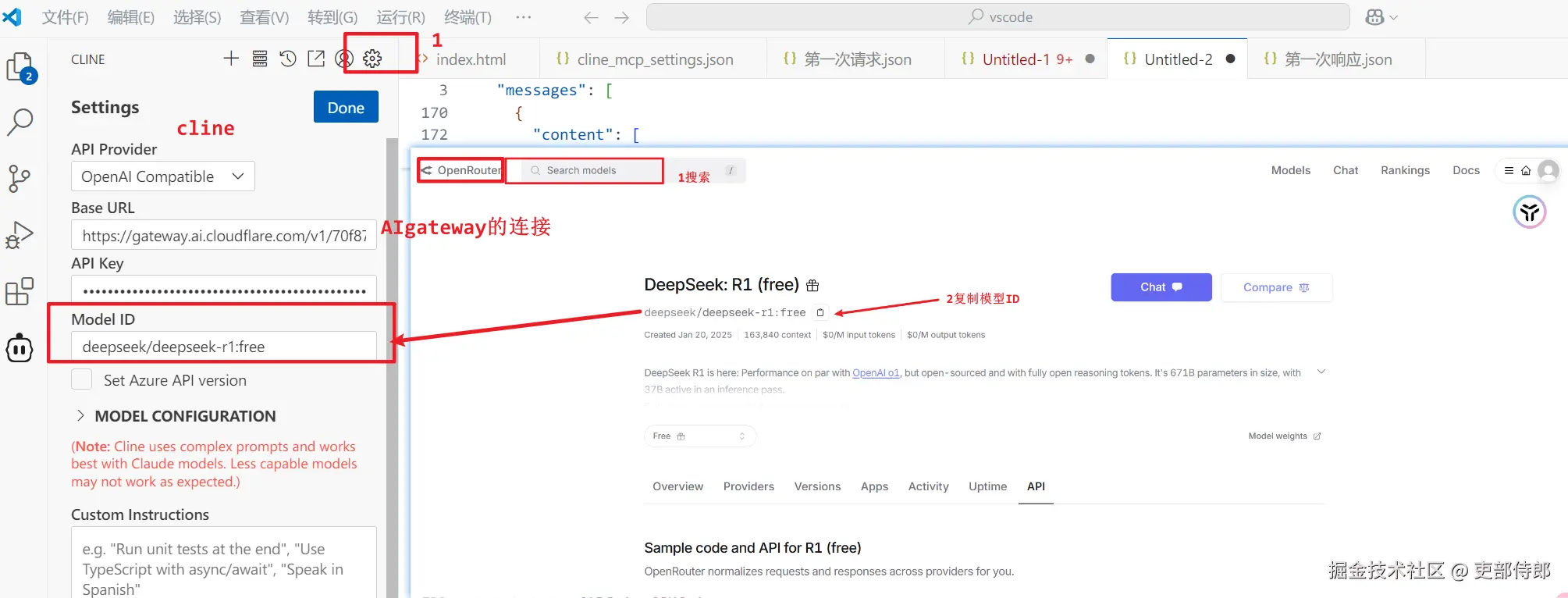
Task: Go back with the left arrow
Action: point(591,17)
